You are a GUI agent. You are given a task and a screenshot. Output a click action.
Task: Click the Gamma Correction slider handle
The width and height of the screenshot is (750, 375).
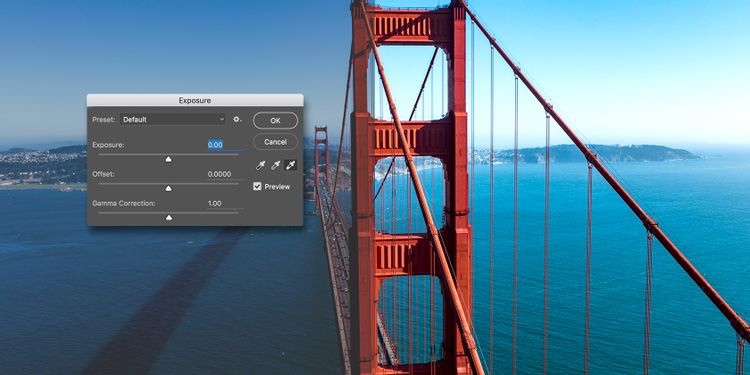click(x=168, y=218)
